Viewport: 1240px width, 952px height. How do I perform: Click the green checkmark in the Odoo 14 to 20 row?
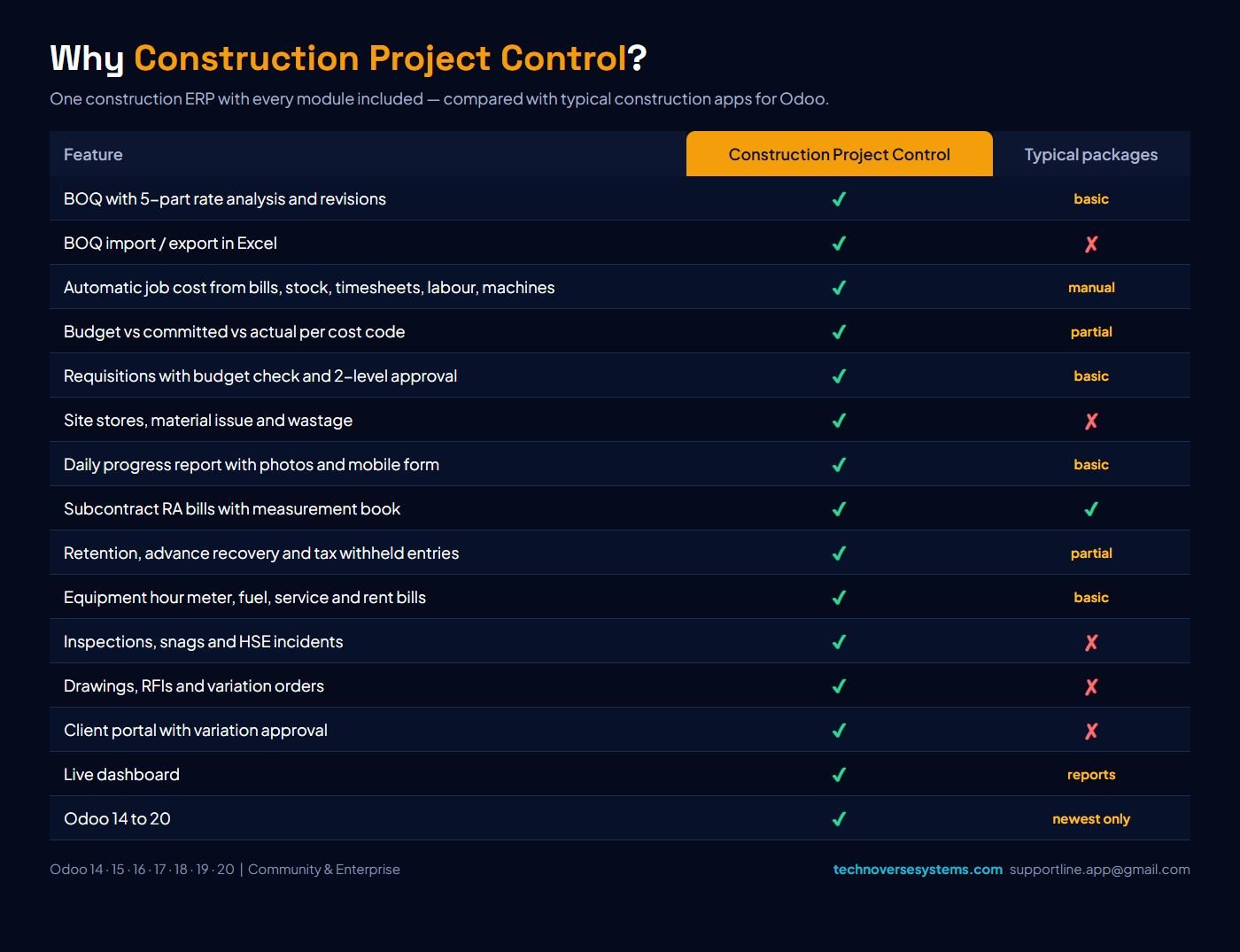click(x=839, y=819)
